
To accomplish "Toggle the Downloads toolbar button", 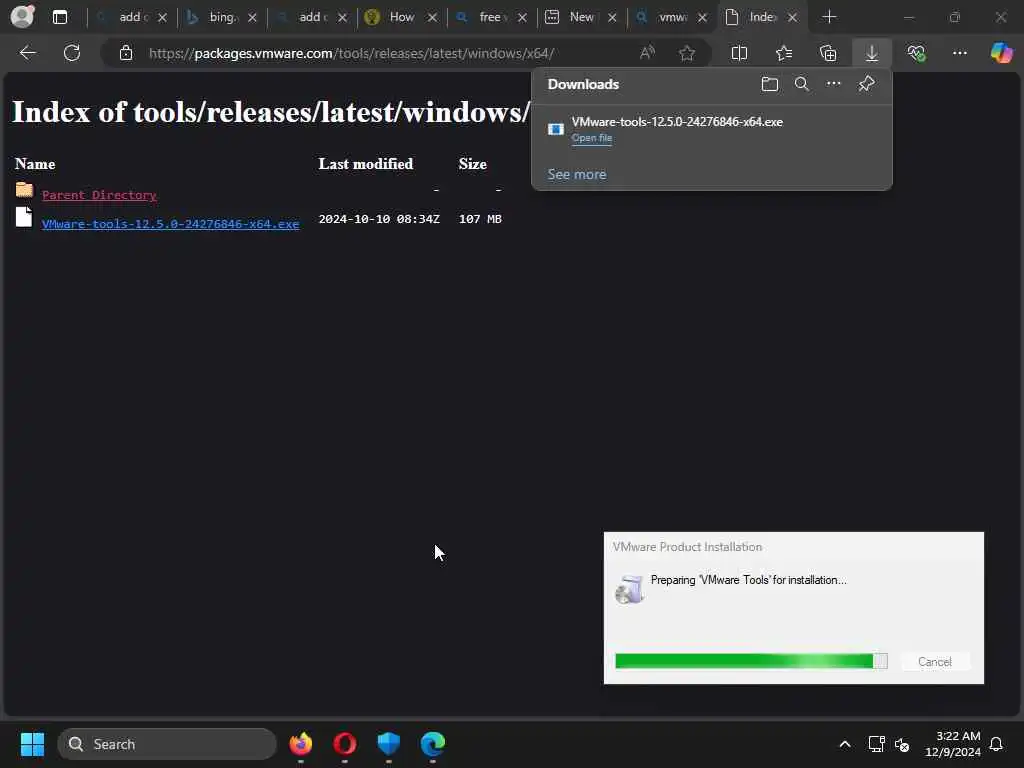I will (872, 53).
